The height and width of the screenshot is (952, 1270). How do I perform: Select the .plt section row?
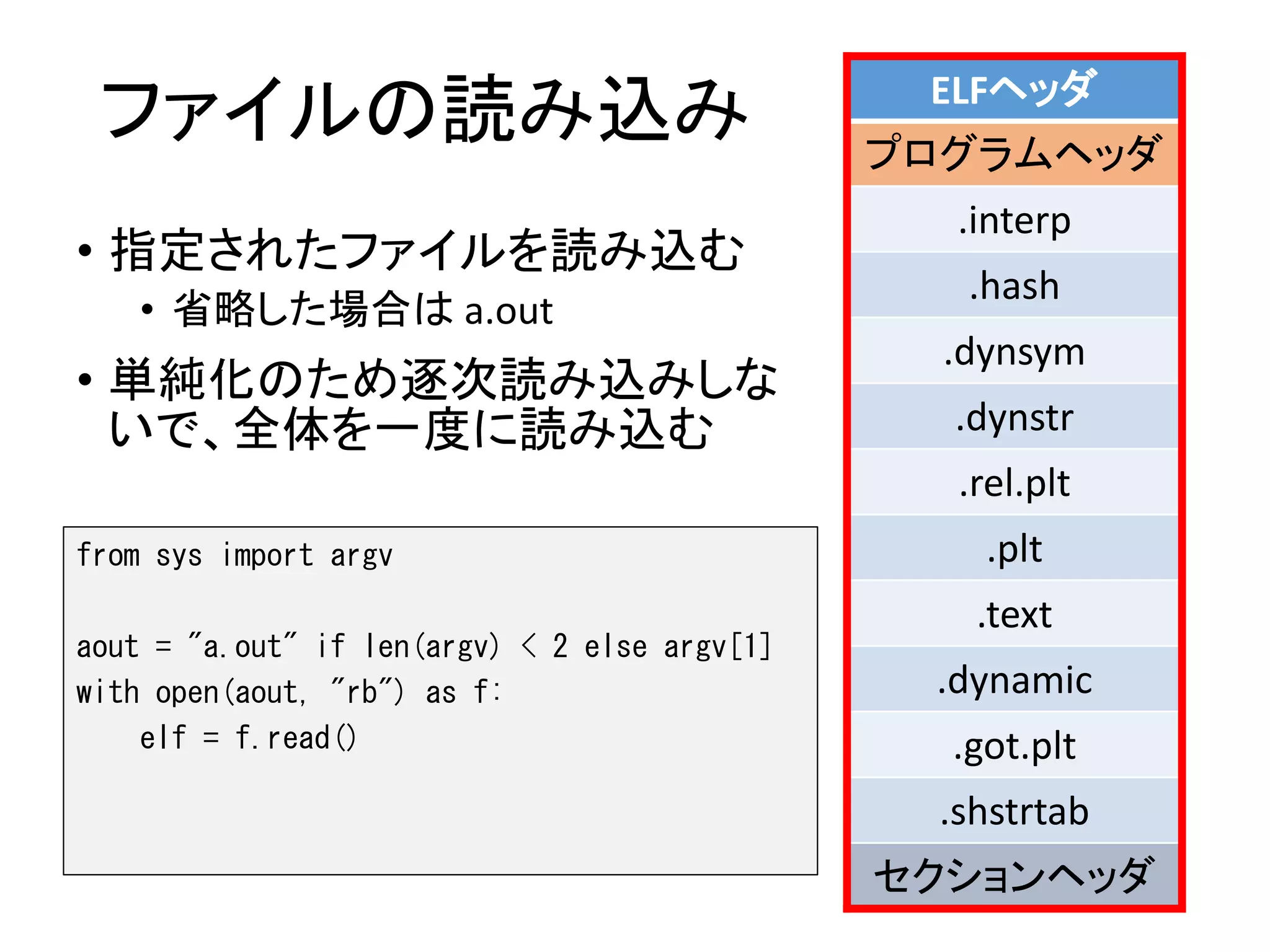click(1013, 549)
